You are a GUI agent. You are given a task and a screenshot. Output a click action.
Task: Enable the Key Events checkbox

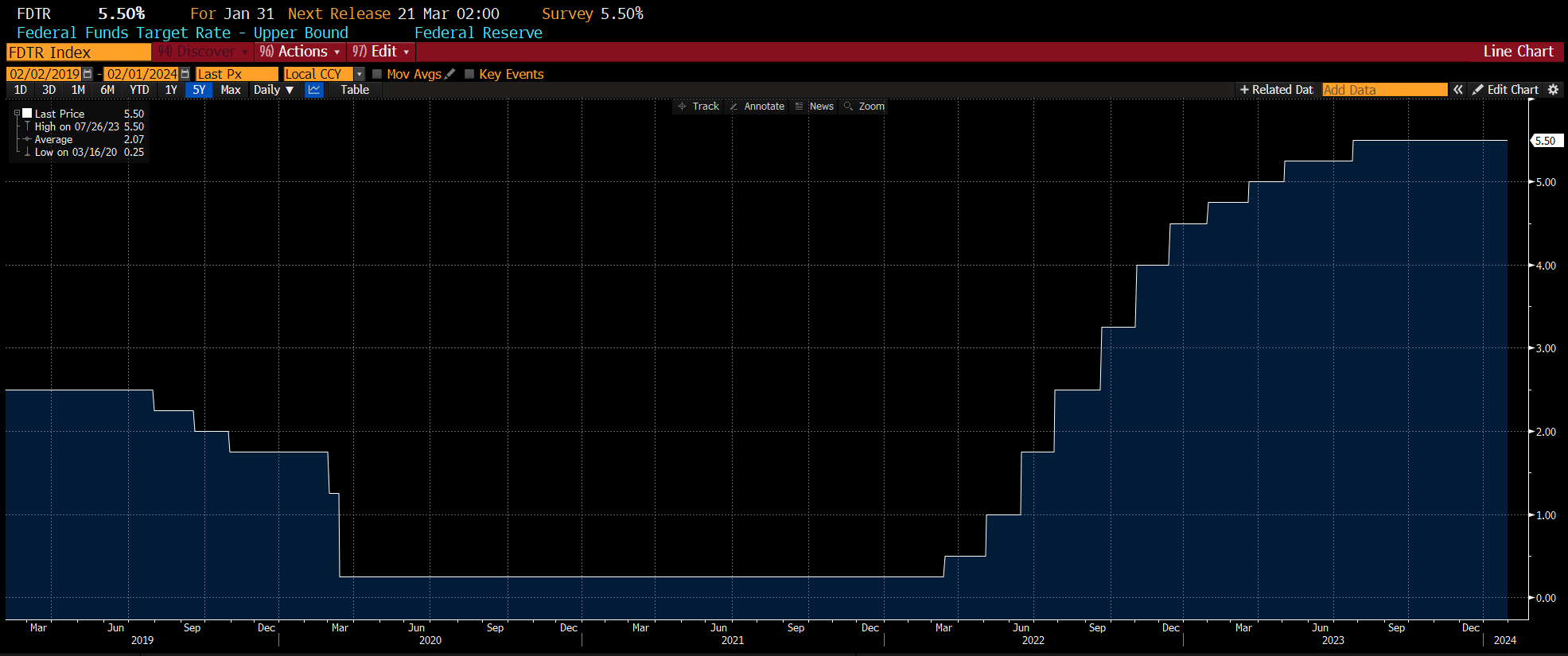(x=469, y=74)
